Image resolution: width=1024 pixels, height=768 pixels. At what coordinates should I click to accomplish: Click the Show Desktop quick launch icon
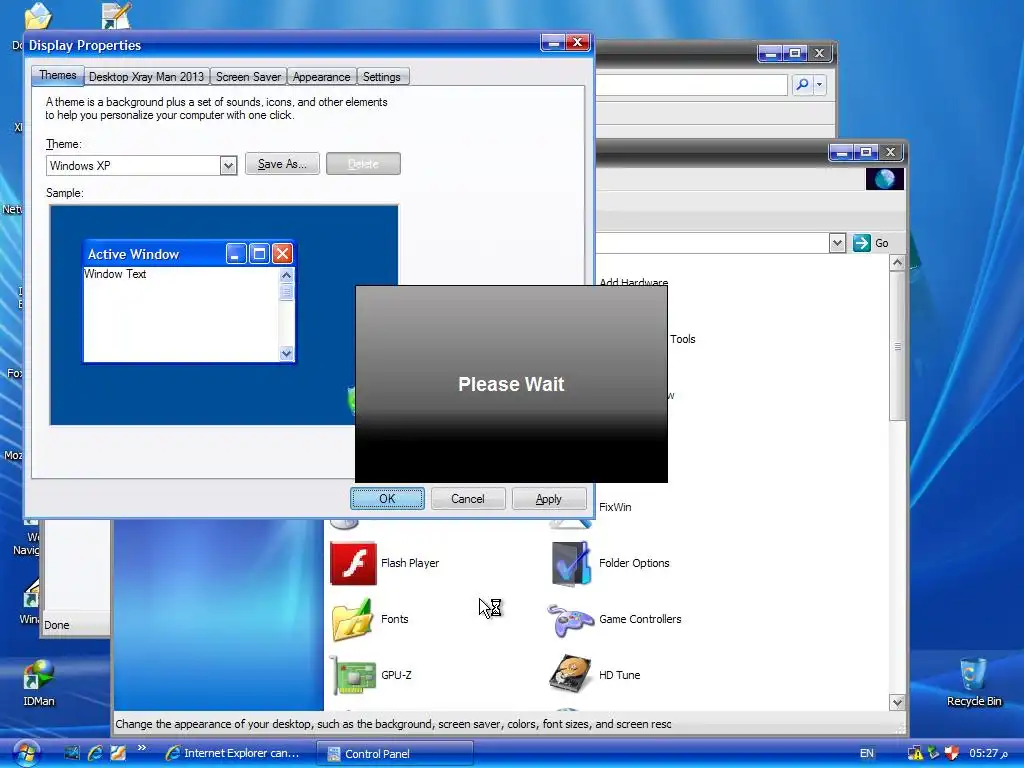72,753
